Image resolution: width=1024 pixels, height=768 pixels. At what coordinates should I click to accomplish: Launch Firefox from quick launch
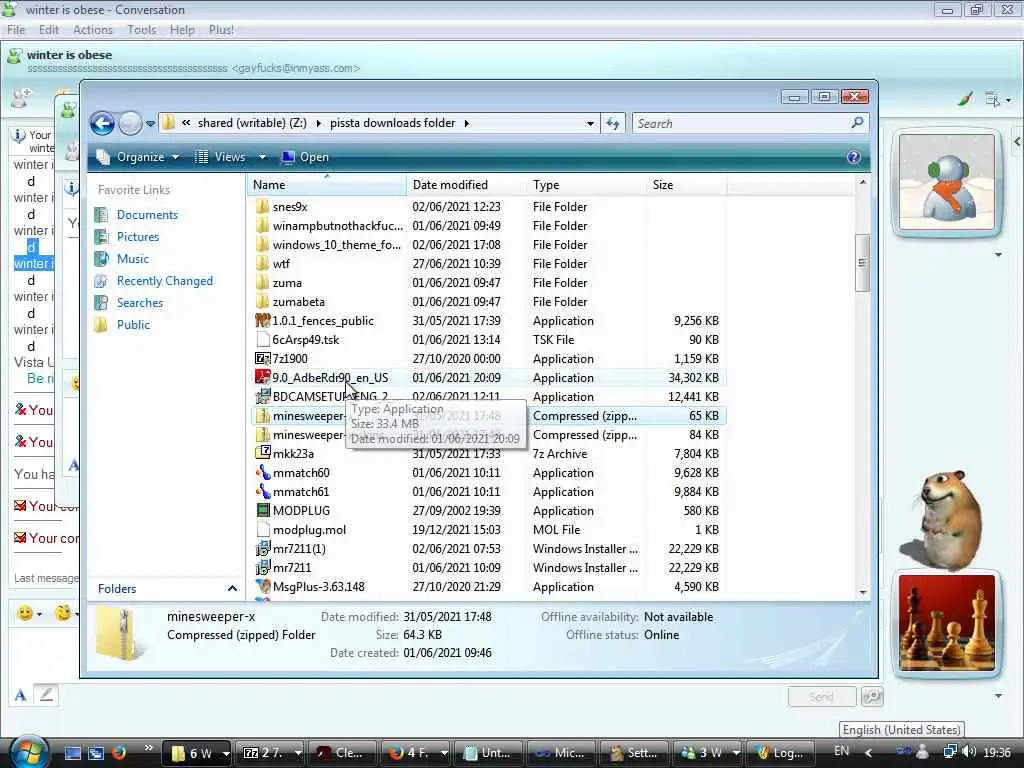pyautogui.click(x=119, y=752)
